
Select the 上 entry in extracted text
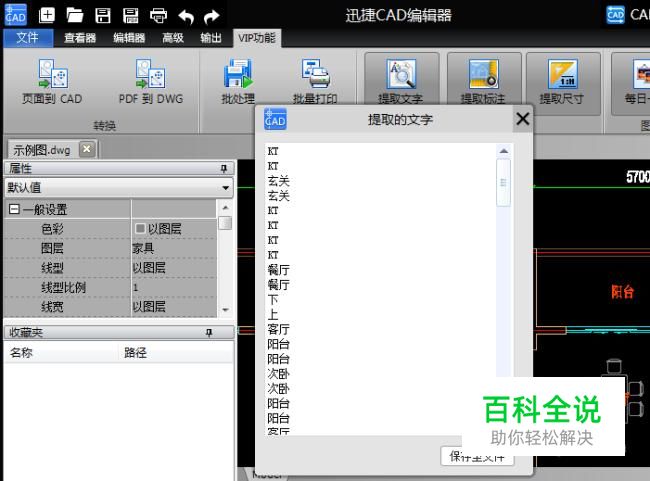coord(273,314)
